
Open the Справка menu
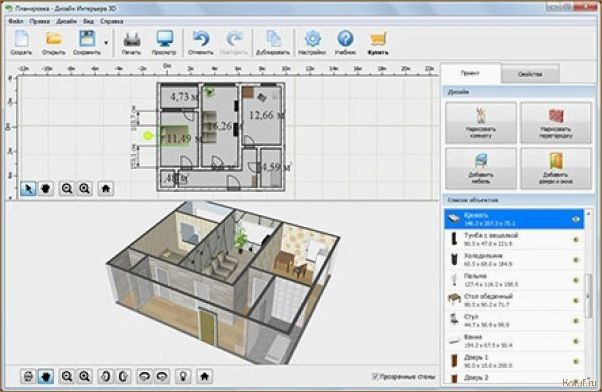[111, 21]
